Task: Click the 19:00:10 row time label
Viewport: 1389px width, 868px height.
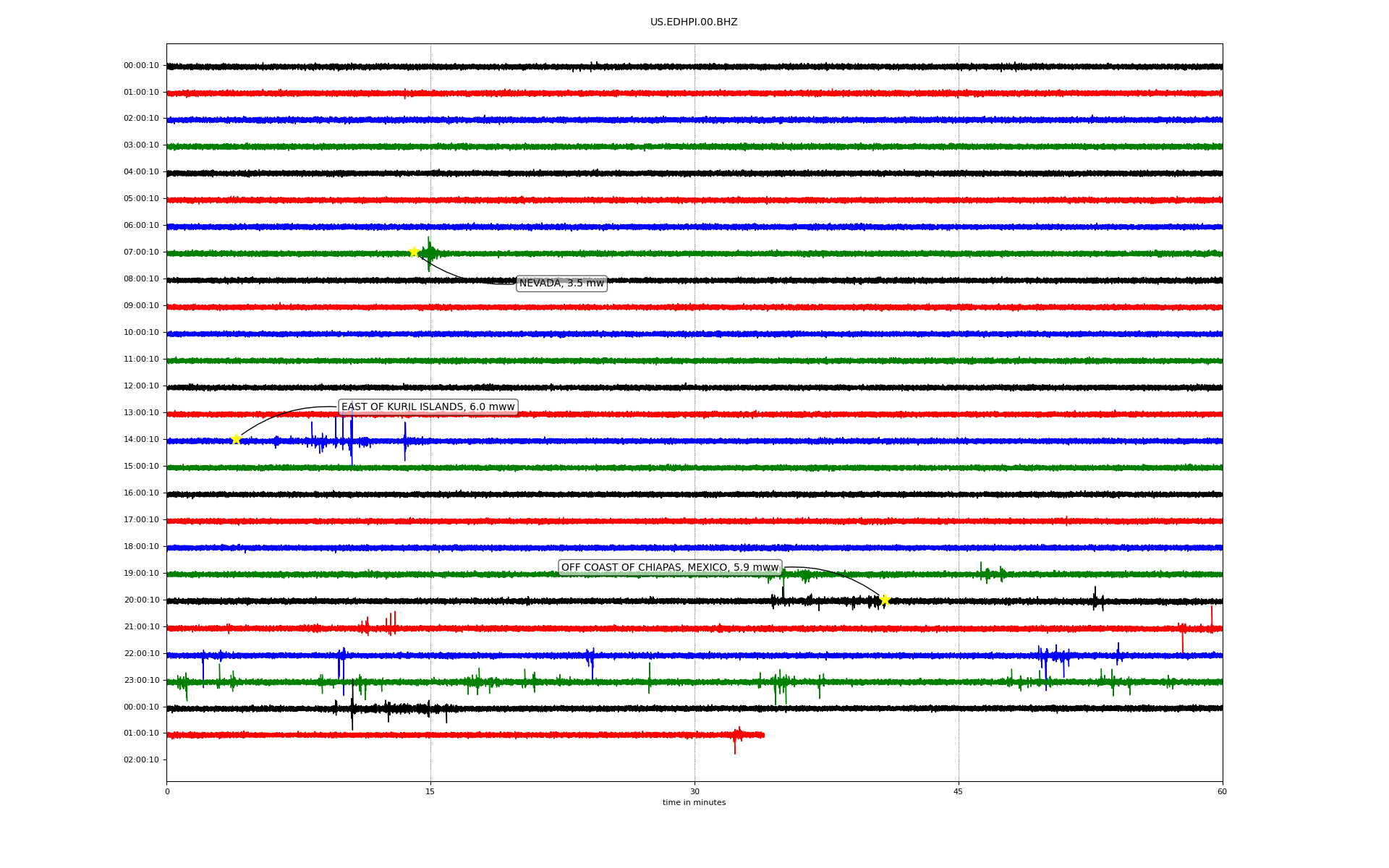Action: tap(141, 574)
